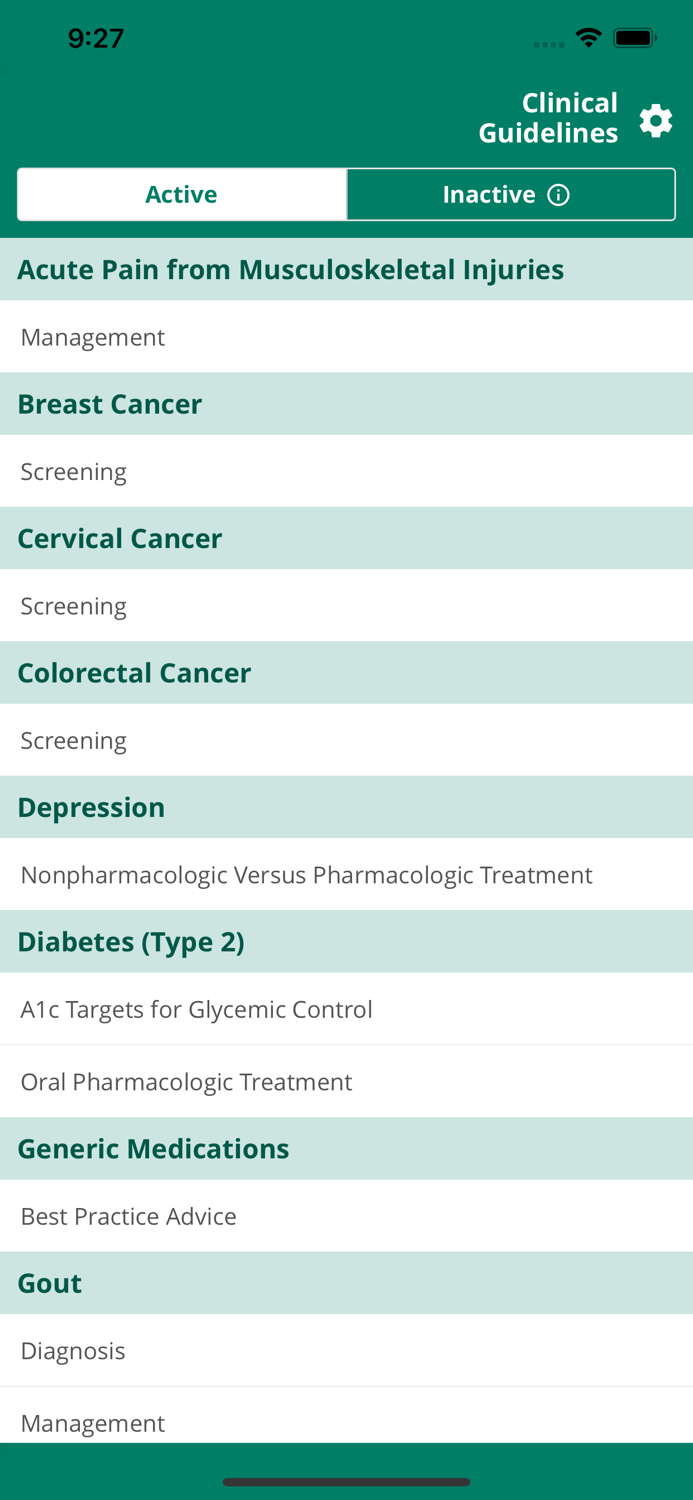Open Management under the Gout heading
This screenshot has width=693, height=1500.
click(92, 1423)
